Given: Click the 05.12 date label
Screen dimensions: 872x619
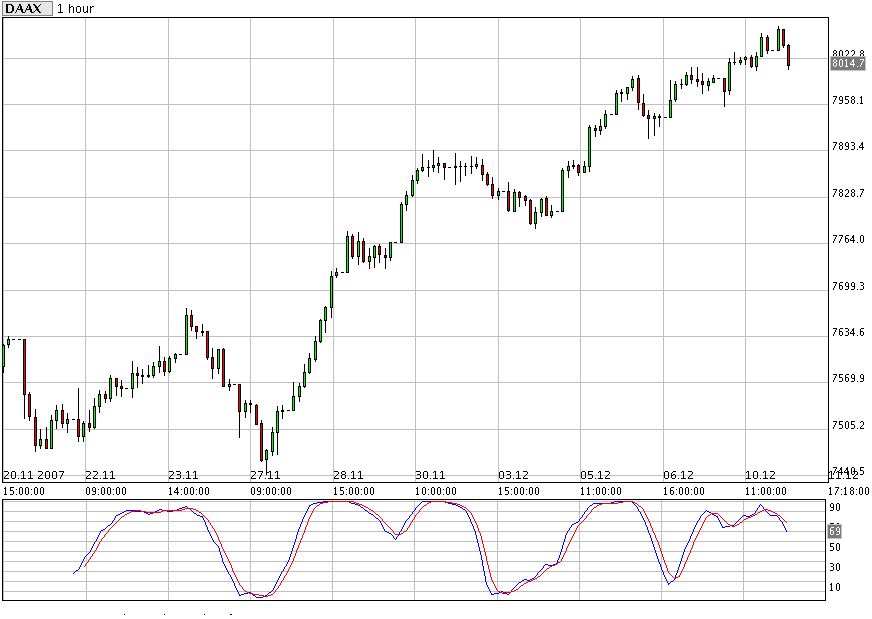Looking at the screenshot, I should (596, 475).
